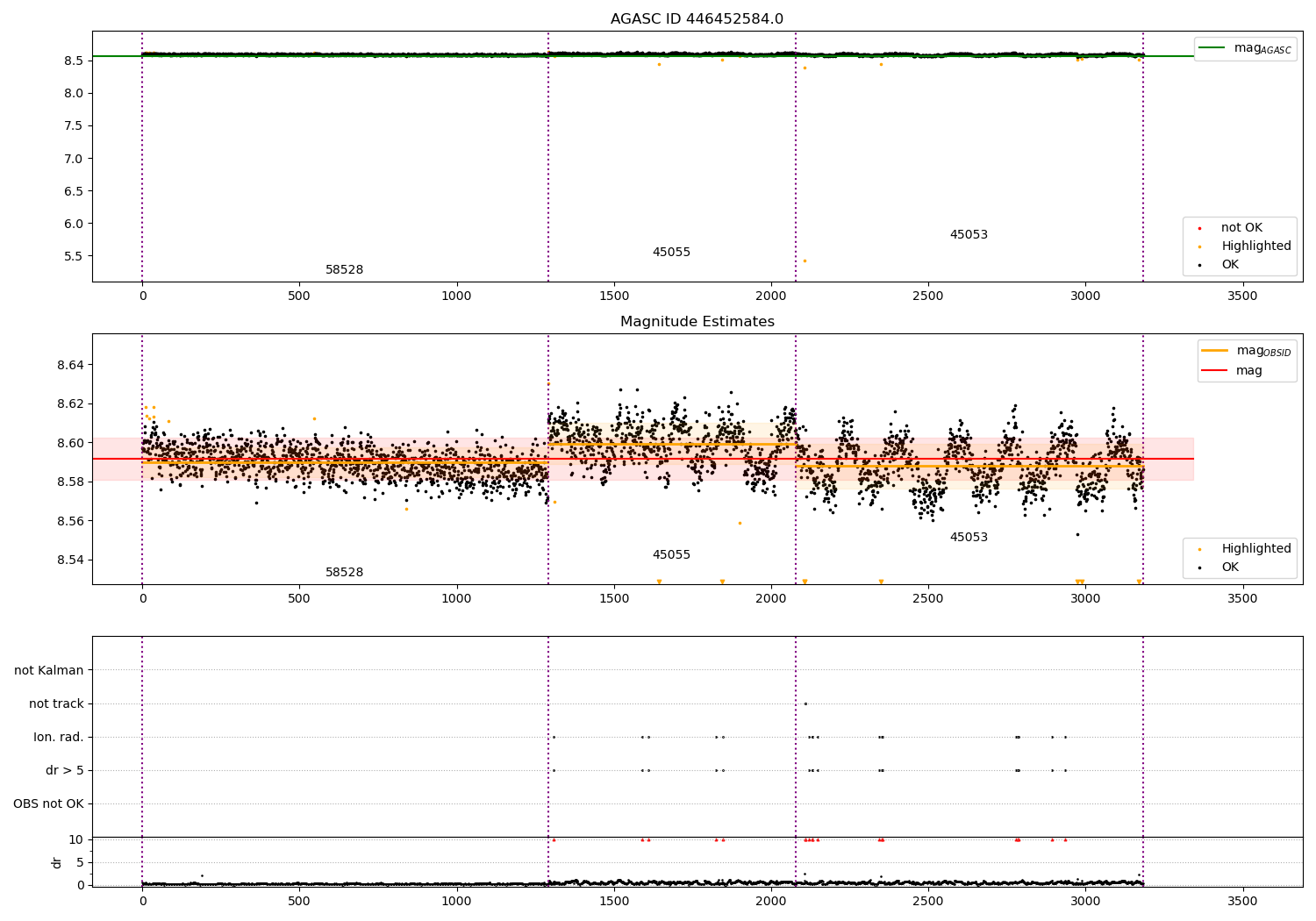Viewport: 1316px width, 921px height.
Task: Click obsid label 45053 in the top plot
Action: (969, 235)
